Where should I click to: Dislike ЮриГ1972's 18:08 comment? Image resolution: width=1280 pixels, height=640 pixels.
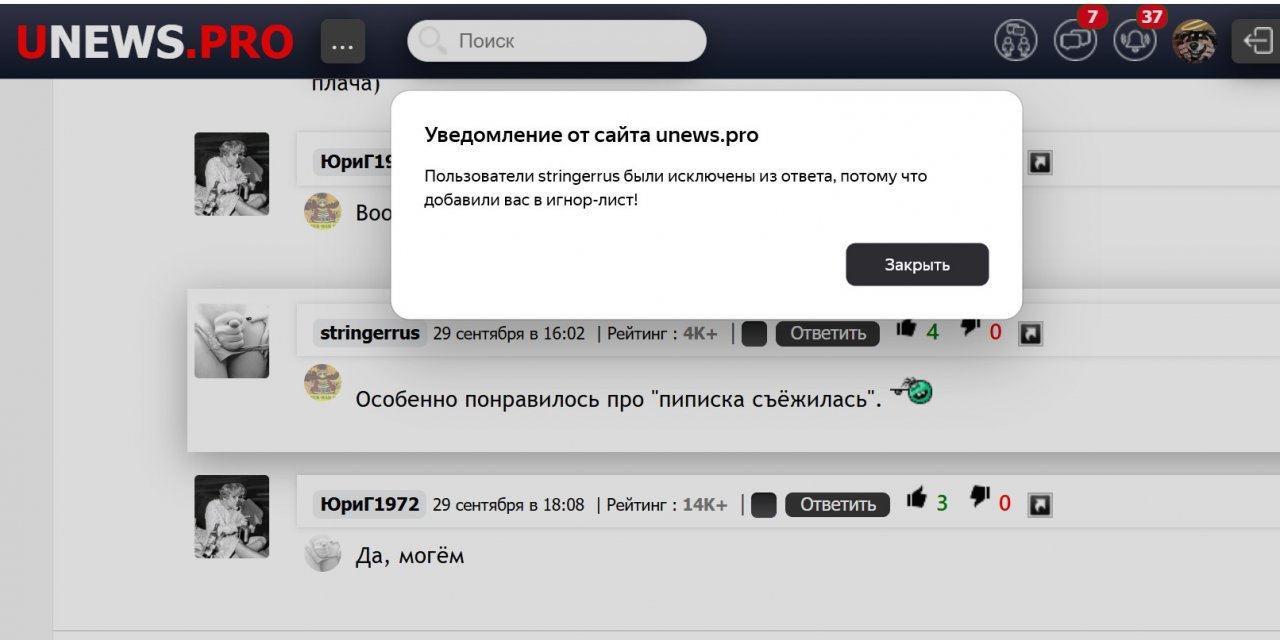[x=980, y=498]
